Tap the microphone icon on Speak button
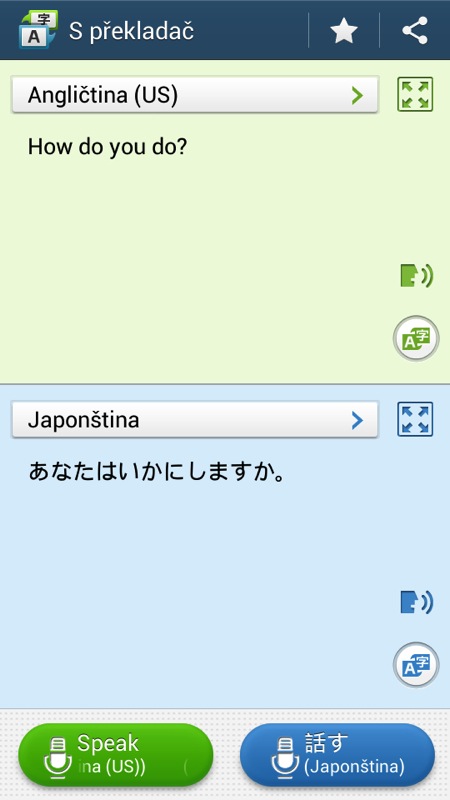The width and height of the screenshot is (450, 800). [58, 757]
